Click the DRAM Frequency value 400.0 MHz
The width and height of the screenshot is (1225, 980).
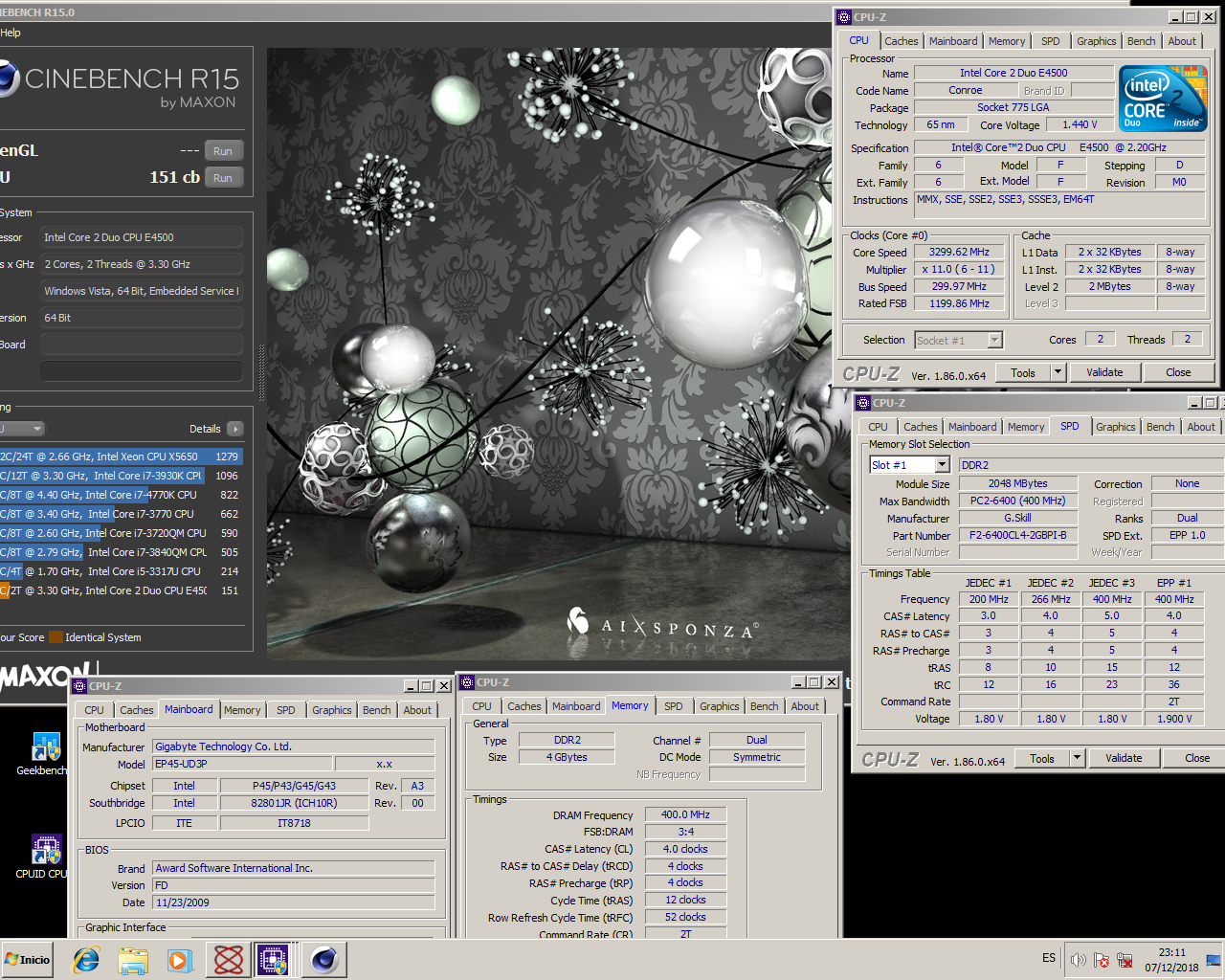point(685,815)
